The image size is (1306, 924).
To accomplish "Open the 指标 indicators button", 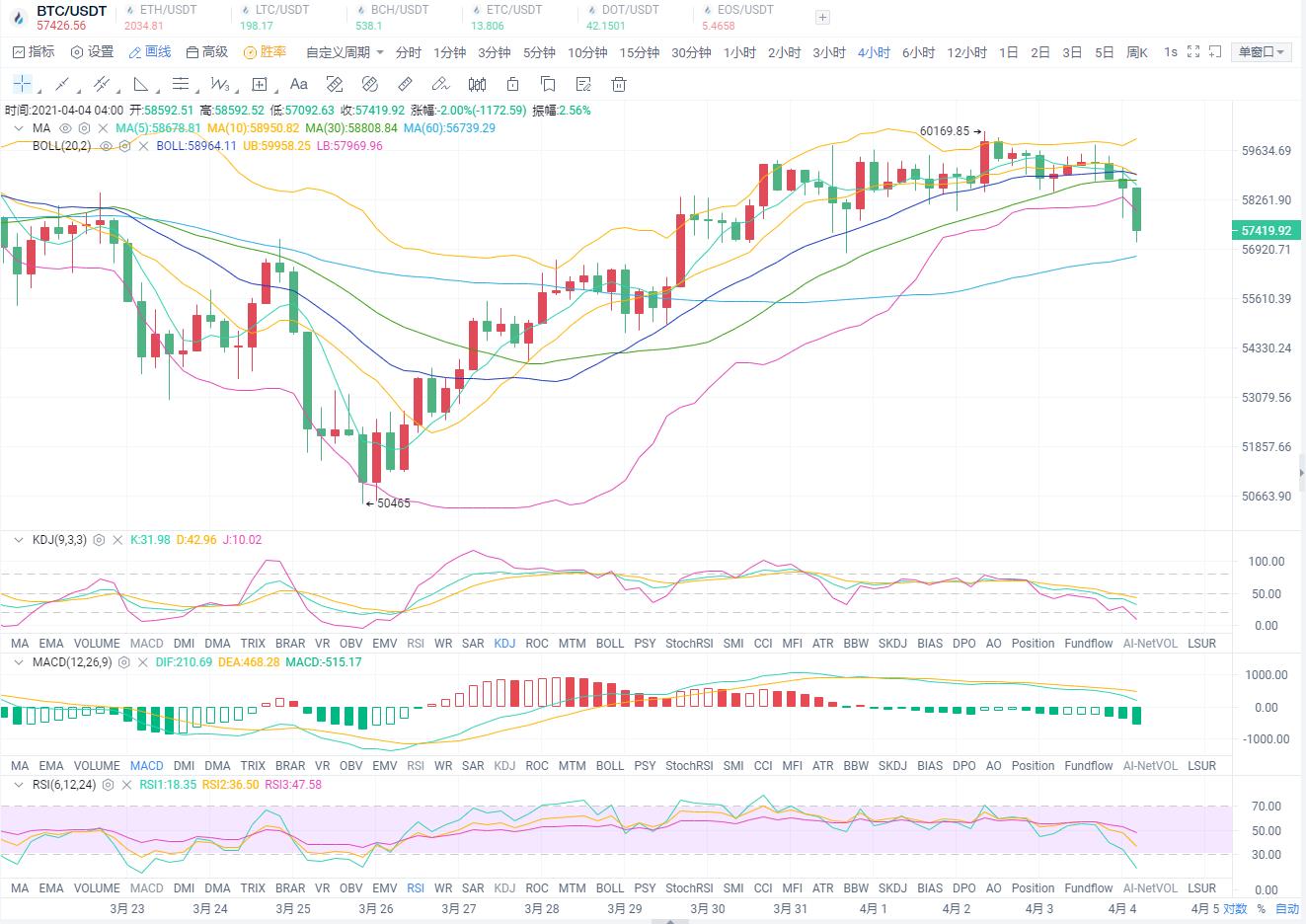I will 34,52.
